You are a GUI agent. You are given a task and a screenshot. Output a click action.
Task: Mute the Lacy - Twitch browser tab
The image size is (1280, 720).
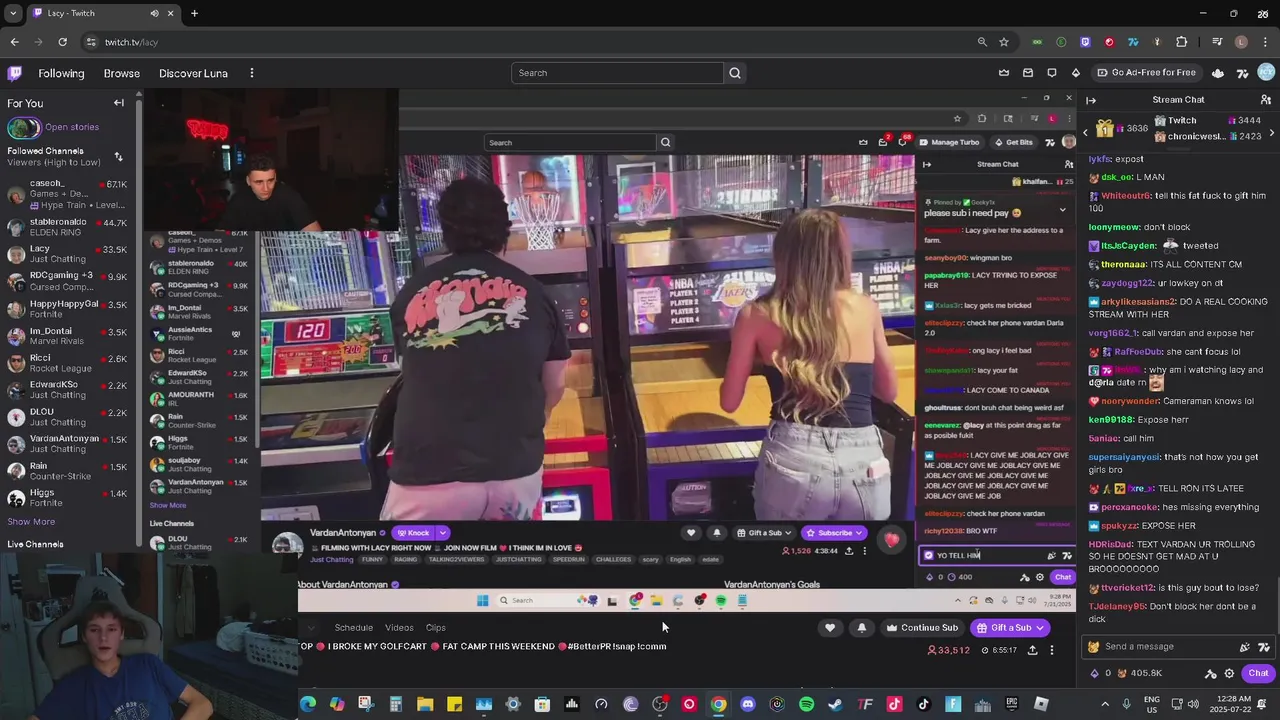pos(154,13)
